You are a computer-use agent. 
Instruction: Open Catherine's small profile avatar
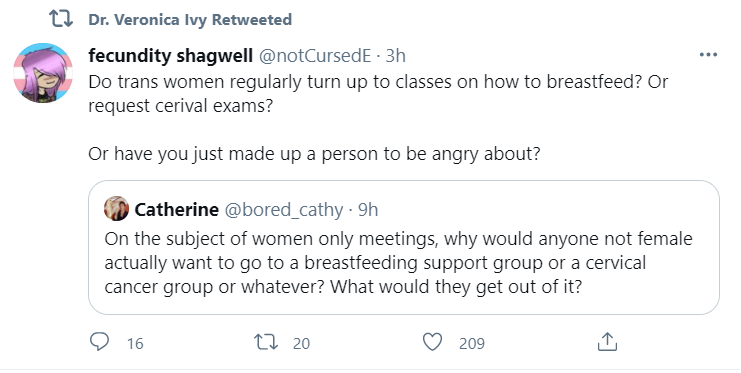tap(116, 209)
